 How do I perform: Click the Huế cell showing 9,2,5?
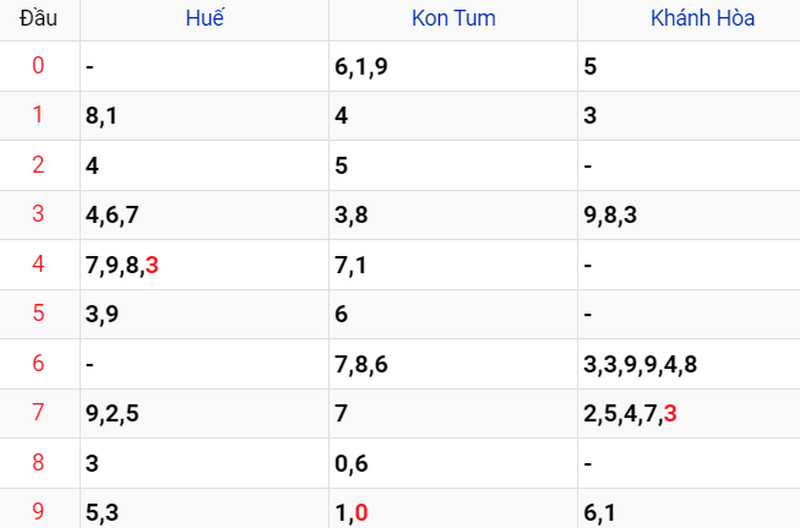(x=205, y=413)
